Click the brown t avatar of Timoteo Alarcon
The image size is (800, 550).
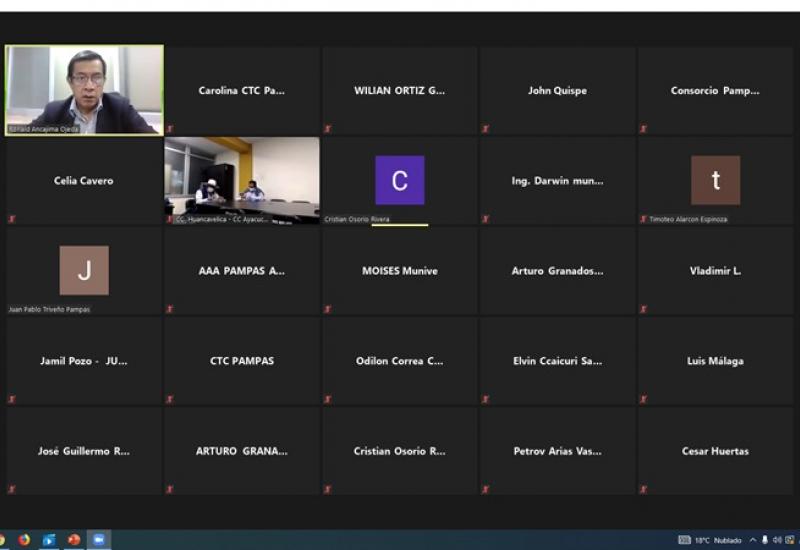[715, 180]
